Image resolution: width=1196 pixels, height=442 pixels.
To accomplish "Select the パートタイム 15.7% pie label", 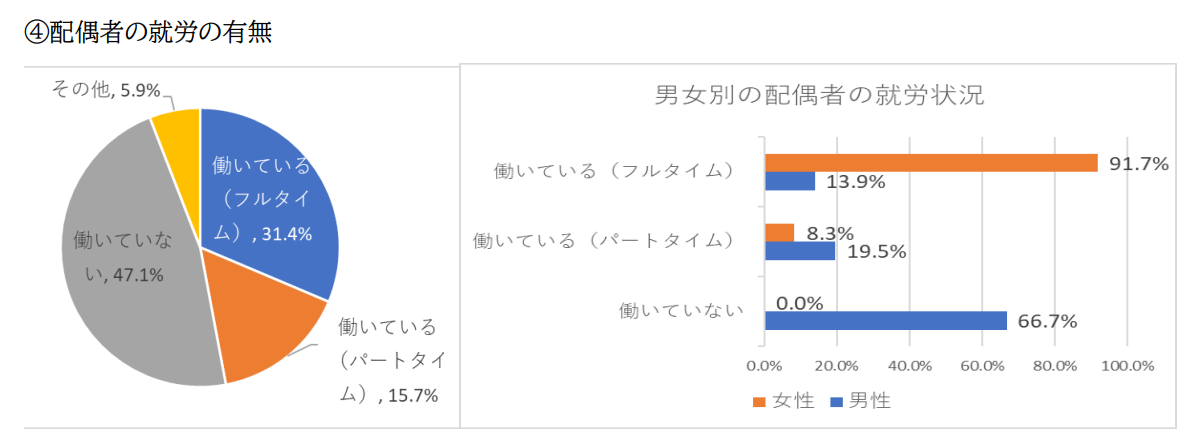I will (390, 360).
